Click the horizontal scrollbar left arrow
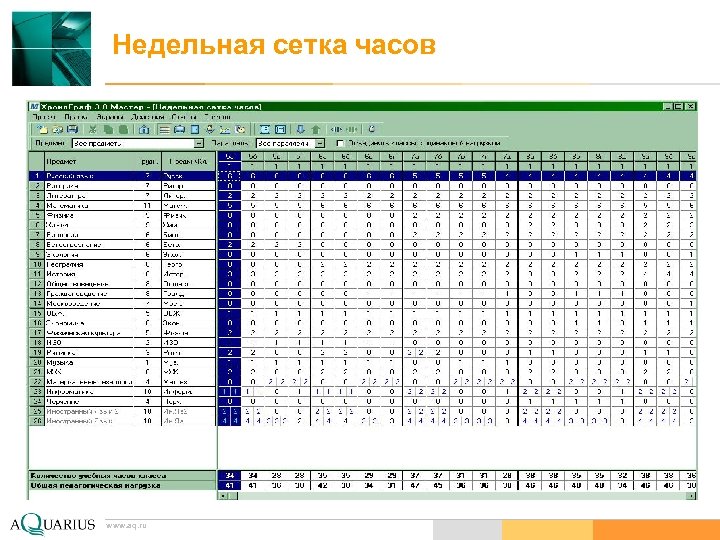Image resolution: width=720 pixels, height=540 pixels. (223, 496)
